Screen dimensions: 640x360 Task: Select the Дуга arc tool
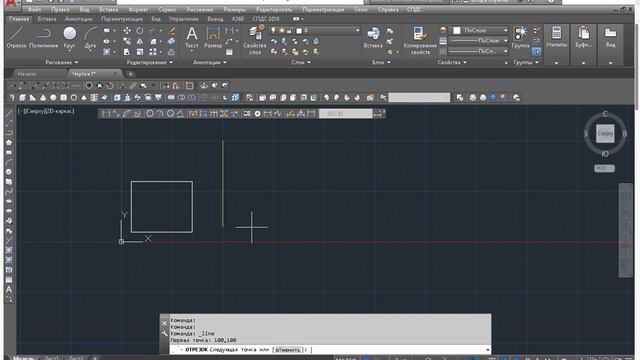[x=90, y=38]
